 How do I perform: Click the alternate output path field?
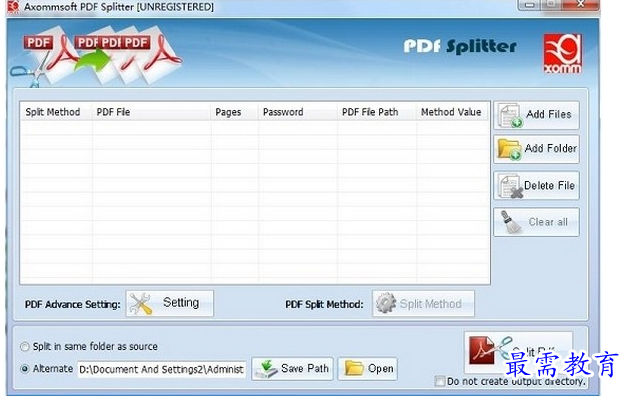[x=162, y=369]
